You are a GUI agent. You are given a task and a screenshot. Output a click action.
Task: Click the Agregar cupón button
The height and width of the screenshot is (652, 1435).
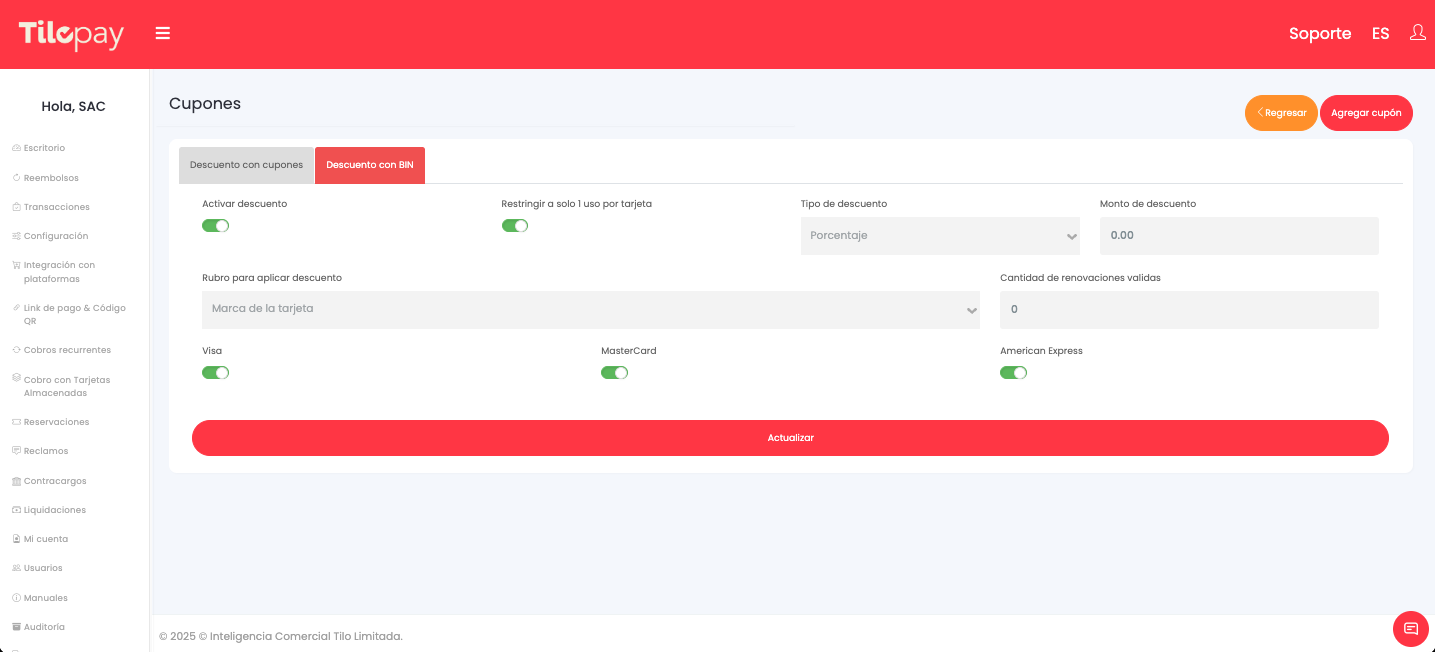[x=1366, y=113]
